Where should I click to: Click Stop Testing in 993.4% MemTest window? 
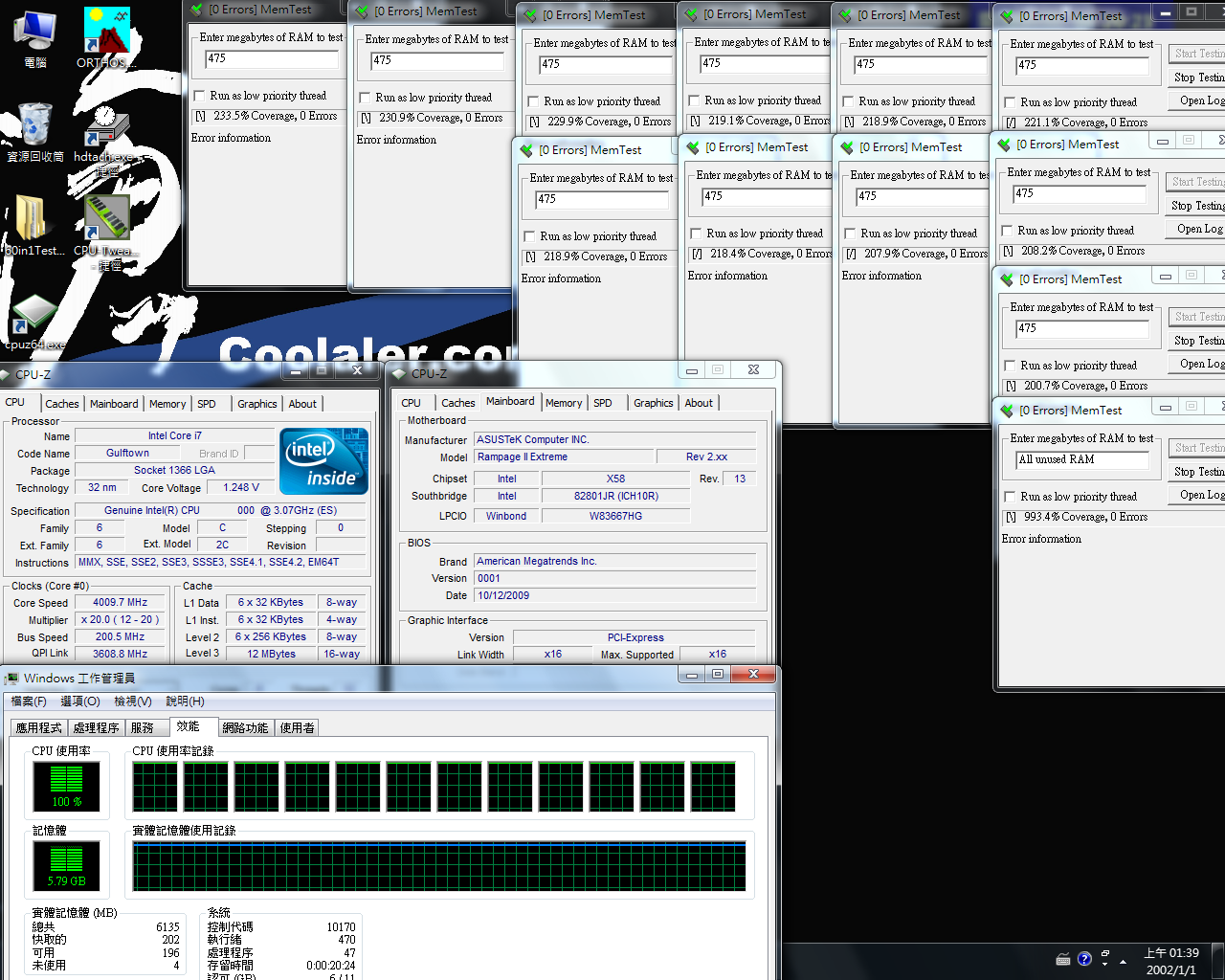point(1198,472)
